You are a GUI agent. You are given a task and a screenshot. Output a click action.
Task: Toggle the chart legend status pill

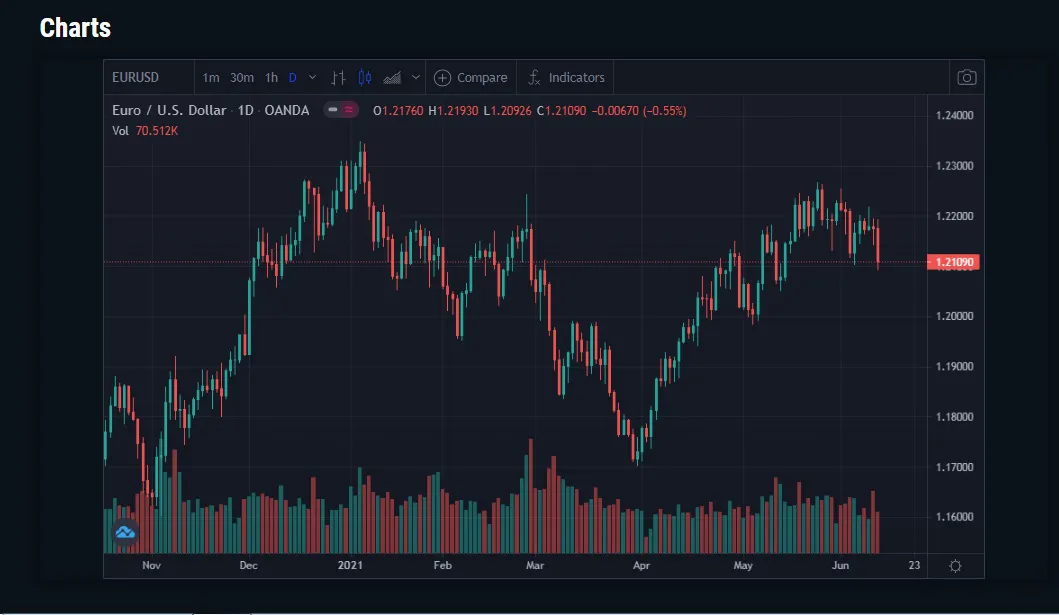333,109
